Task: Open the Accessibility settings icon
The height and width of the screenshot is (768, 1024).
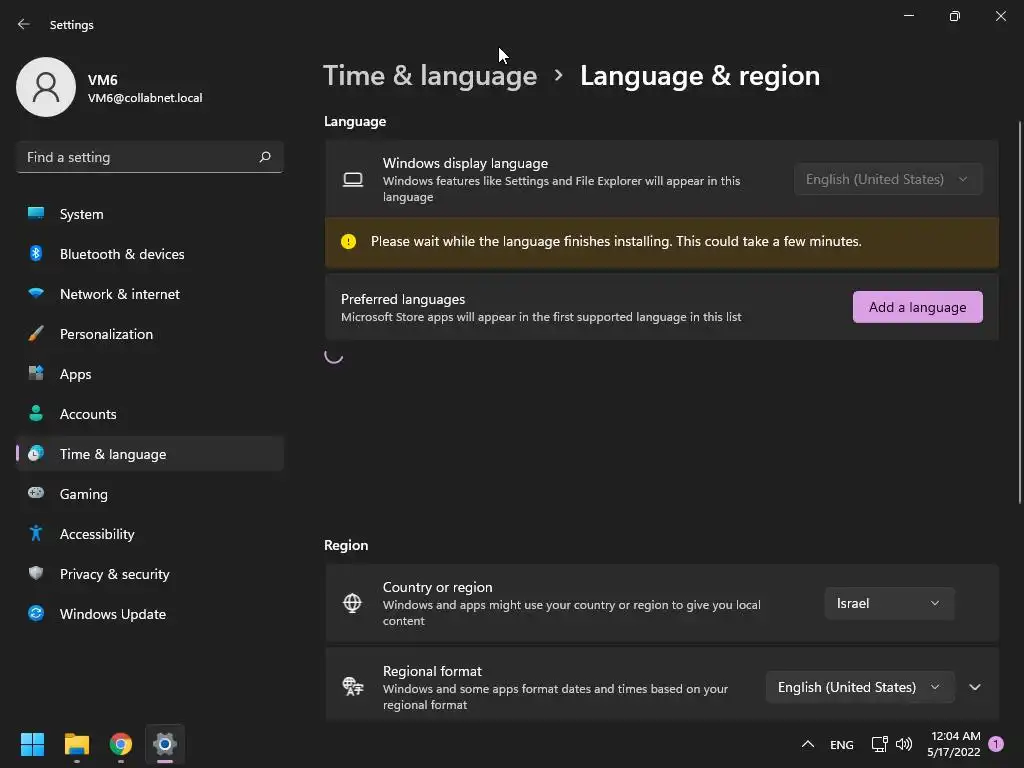Action: tap(36, 534)
